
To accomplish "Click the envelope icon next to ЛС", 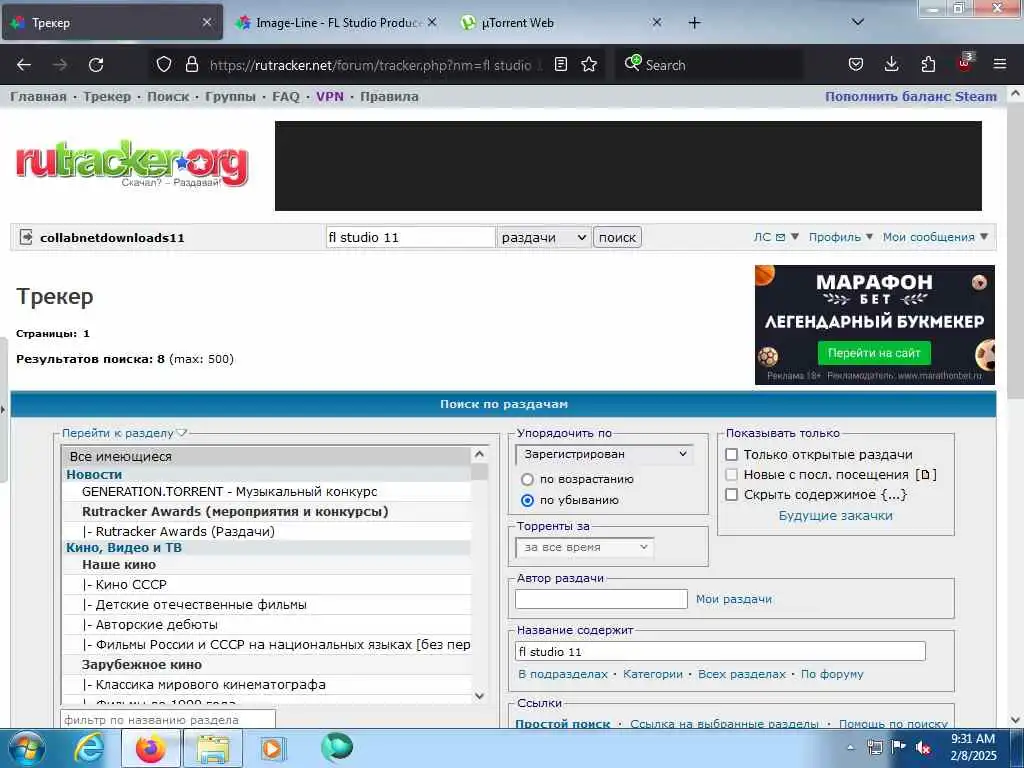I will tap(780, 237).
